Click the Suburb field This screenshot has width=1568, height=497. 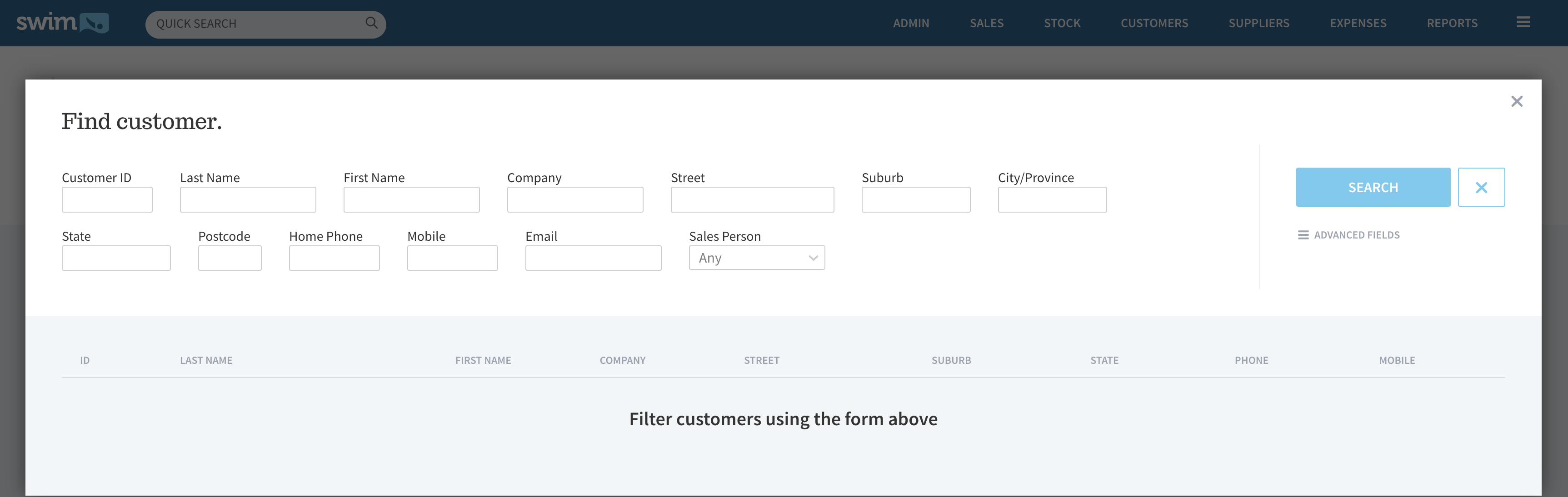[x=916, y=199]
